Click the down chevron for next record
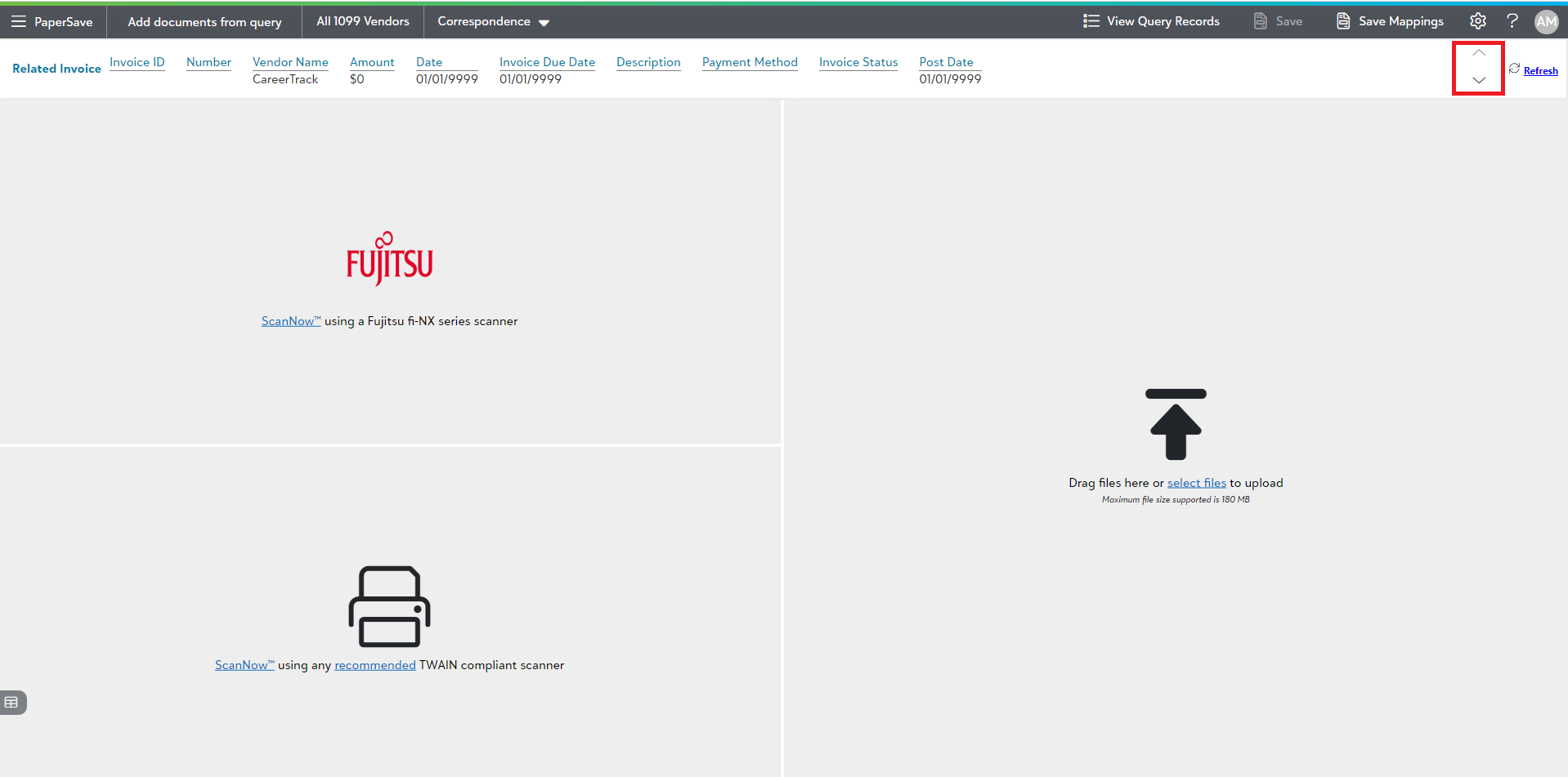This screenshot has width=1568, height=777. [1478, 80]
